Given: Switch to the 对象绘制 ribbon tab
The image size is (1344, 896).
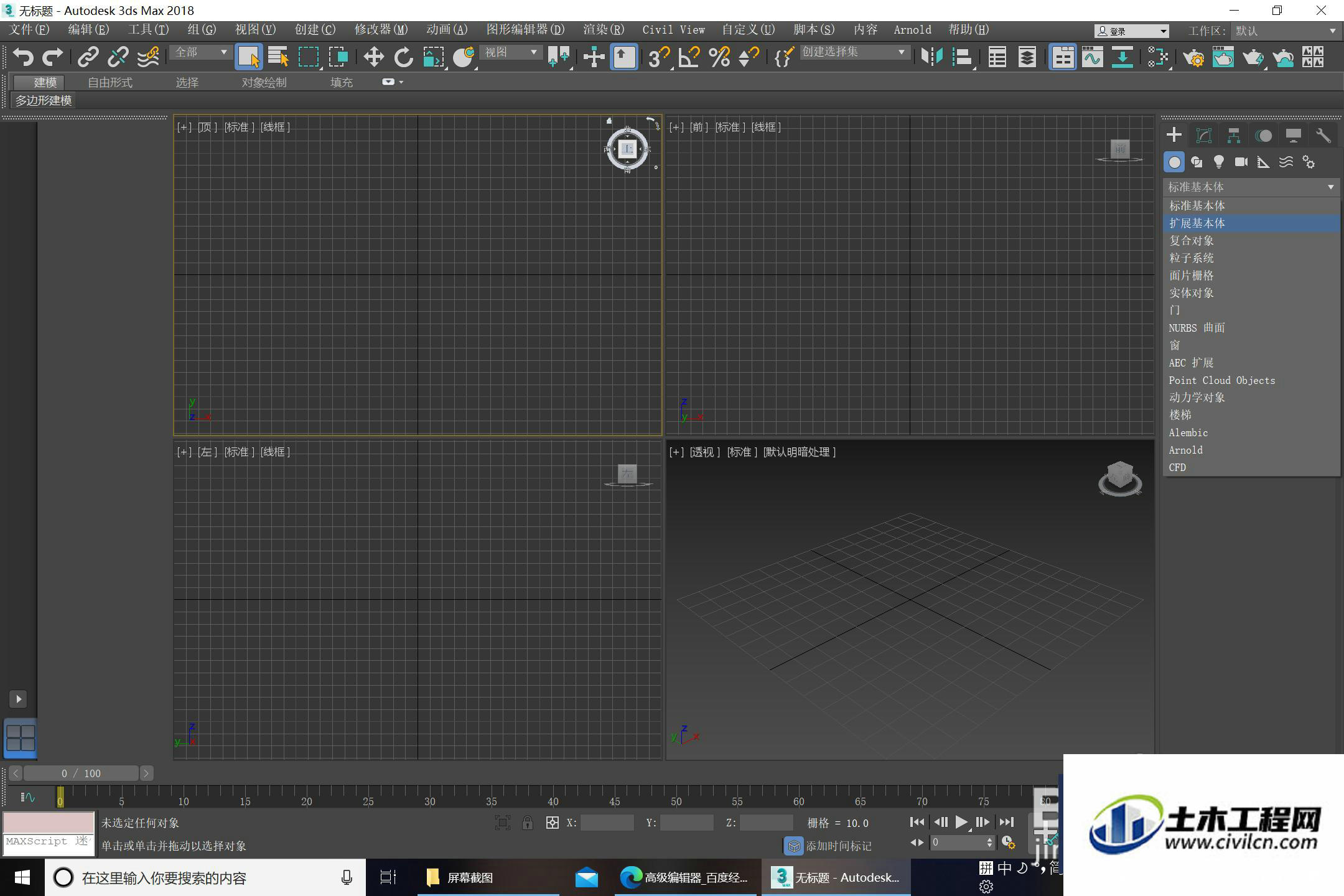Looking at the screenshot, I should point(264,82).
